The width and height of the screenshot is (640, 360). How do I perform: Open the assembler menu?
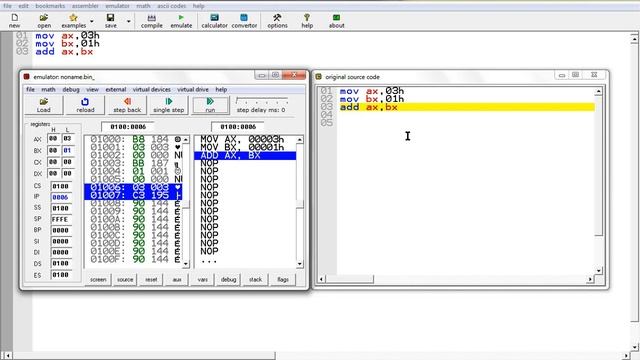[85, 6]
